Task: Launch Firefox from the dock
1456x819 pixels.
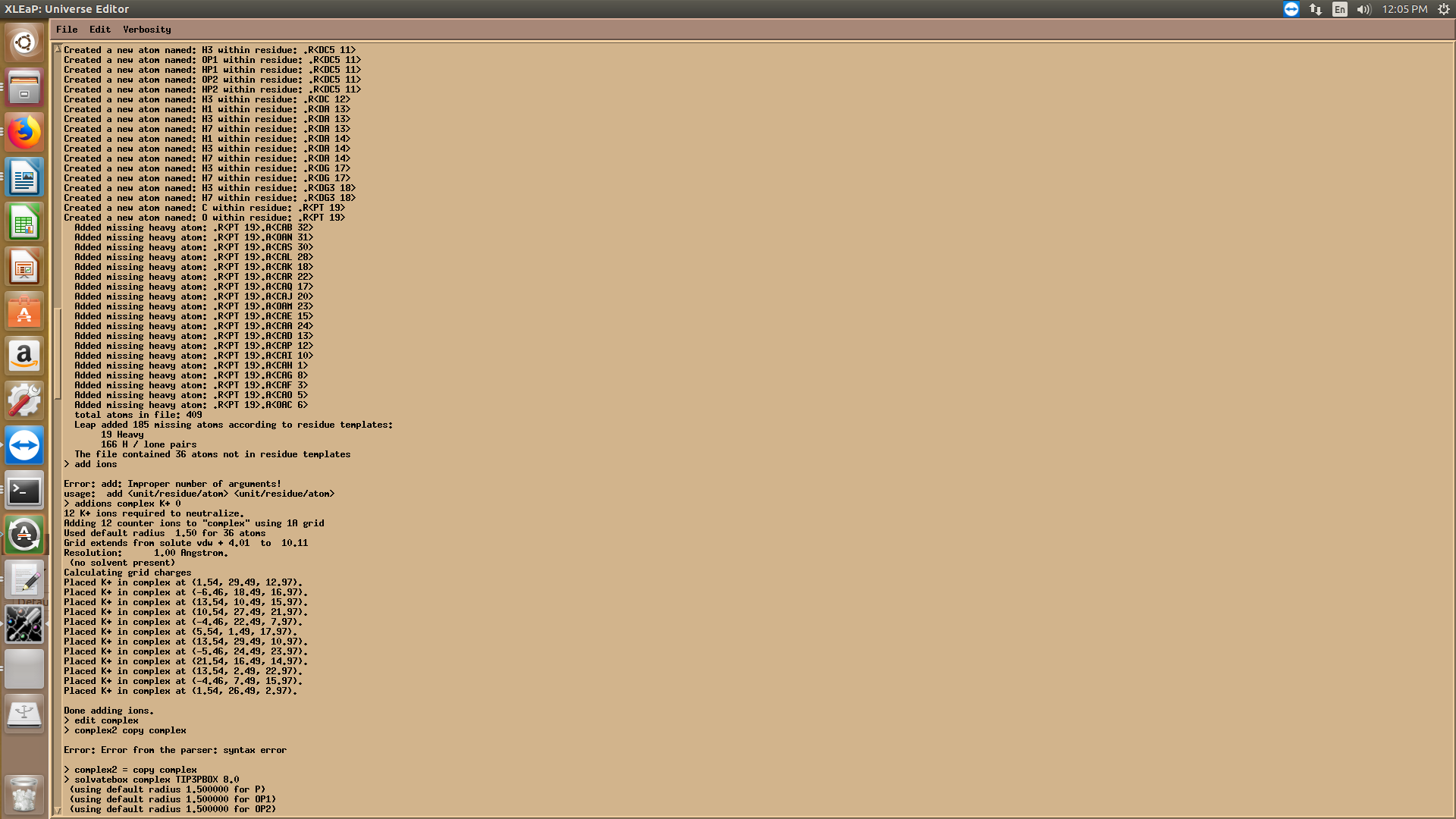Action: [24, 133]
